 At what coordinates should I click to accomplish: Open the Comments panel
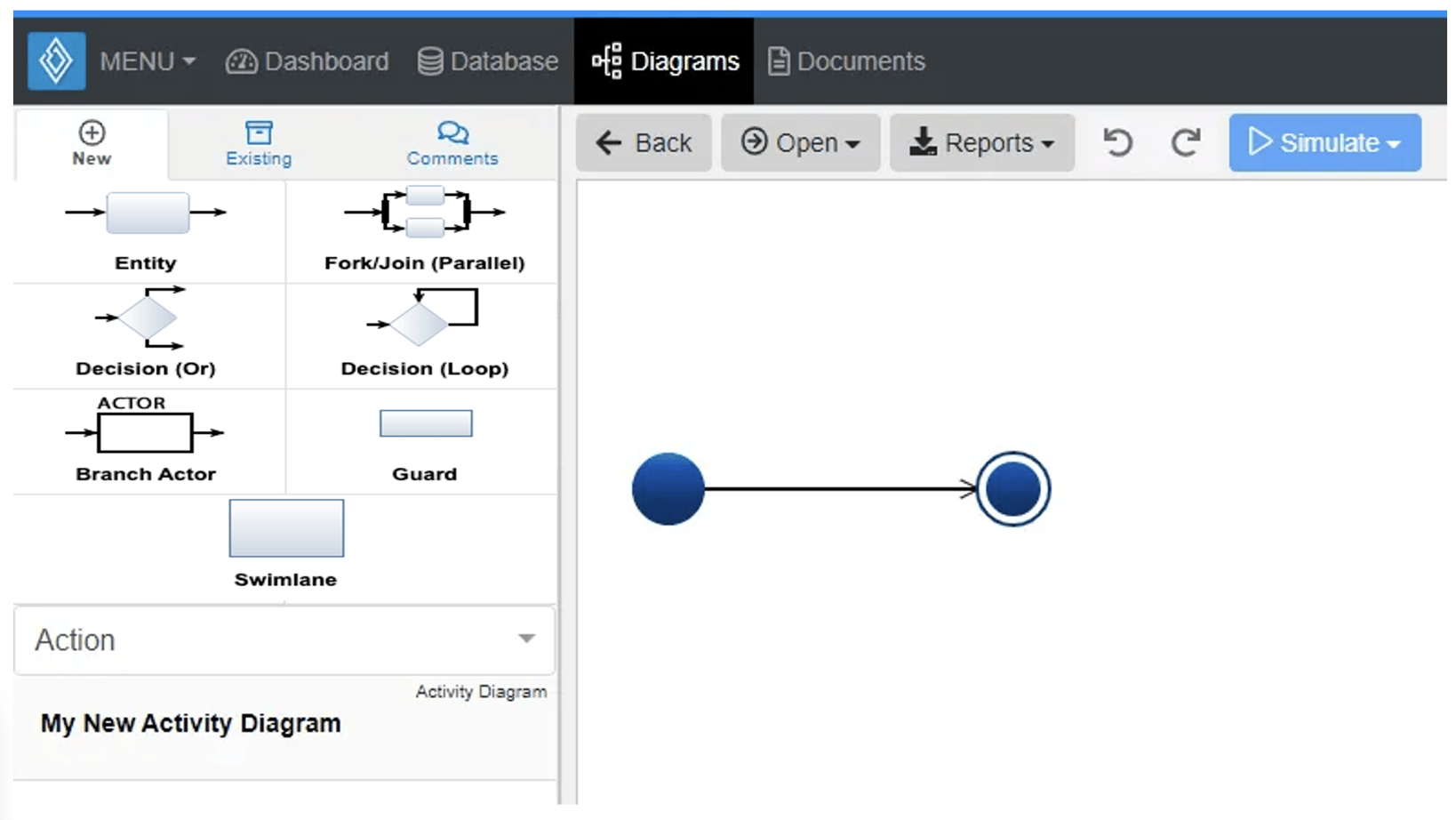[452, 142]
